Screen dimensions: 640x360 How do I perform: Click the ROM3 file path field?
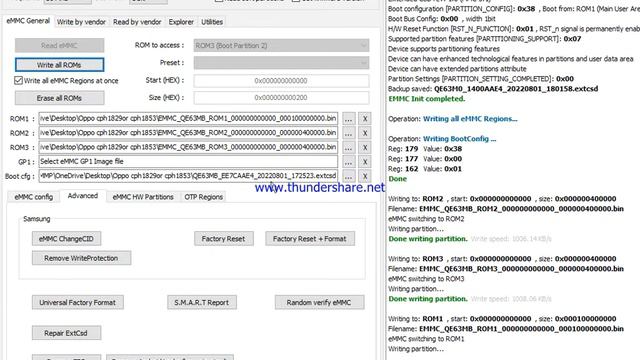pyautogui.click(x=188, y=147)
